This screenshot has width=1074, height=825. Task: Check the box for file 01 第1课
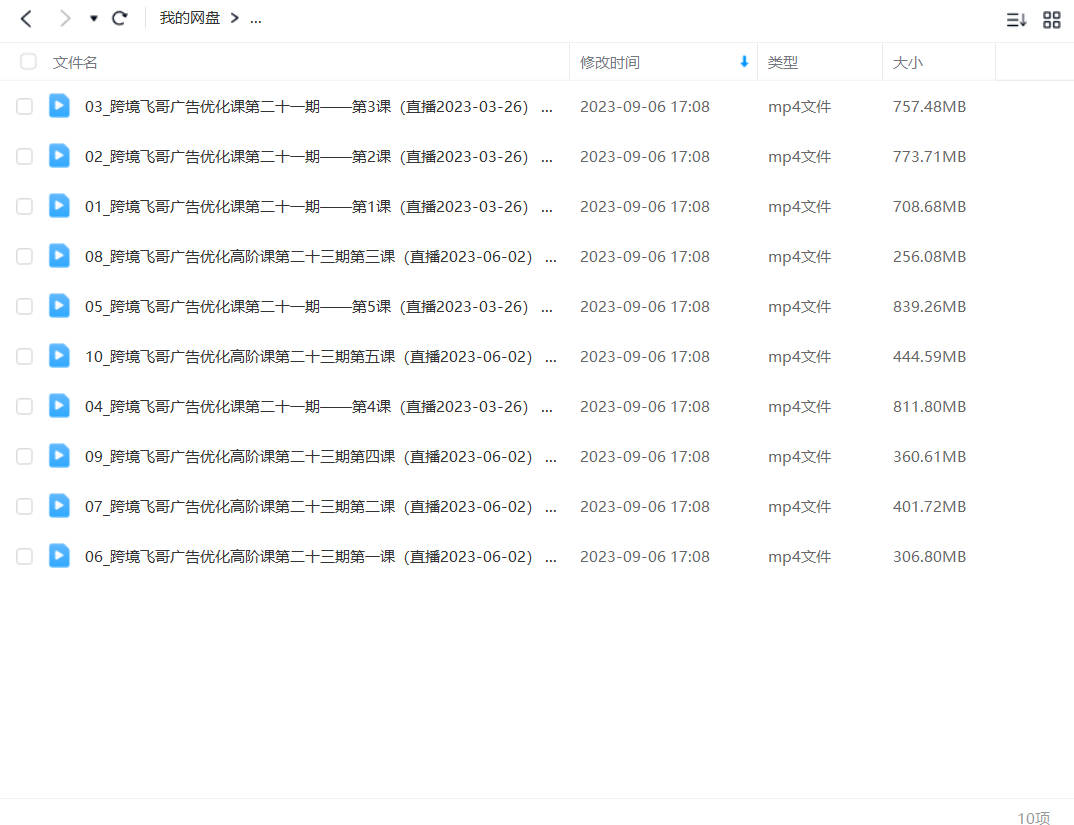(x=24, y=206)
